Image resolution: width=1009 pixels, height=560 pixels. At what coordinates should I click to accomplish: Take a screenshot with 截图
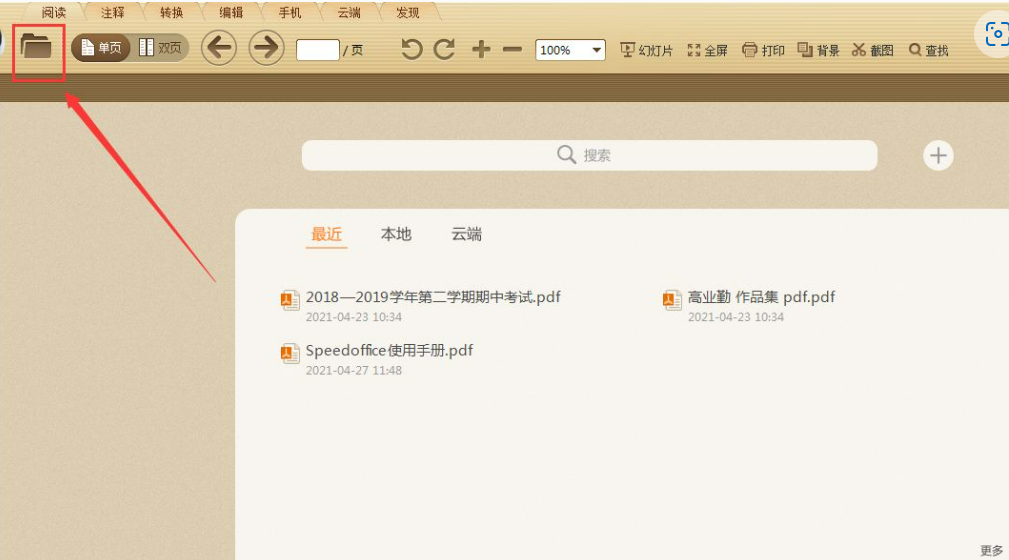coord(873,50)
